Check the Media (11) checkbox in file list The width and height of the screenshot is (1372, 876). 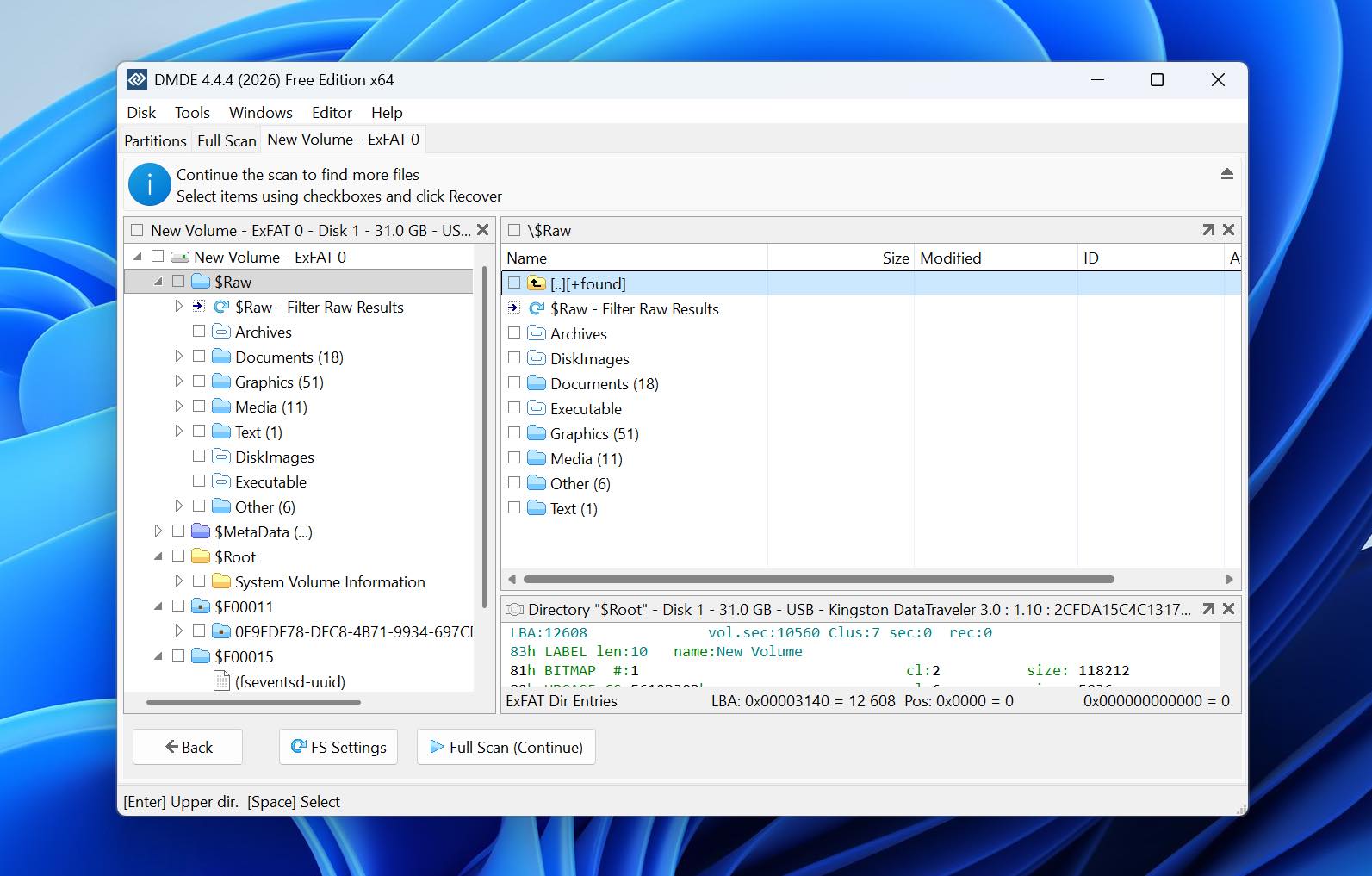(x=514, y=457)
